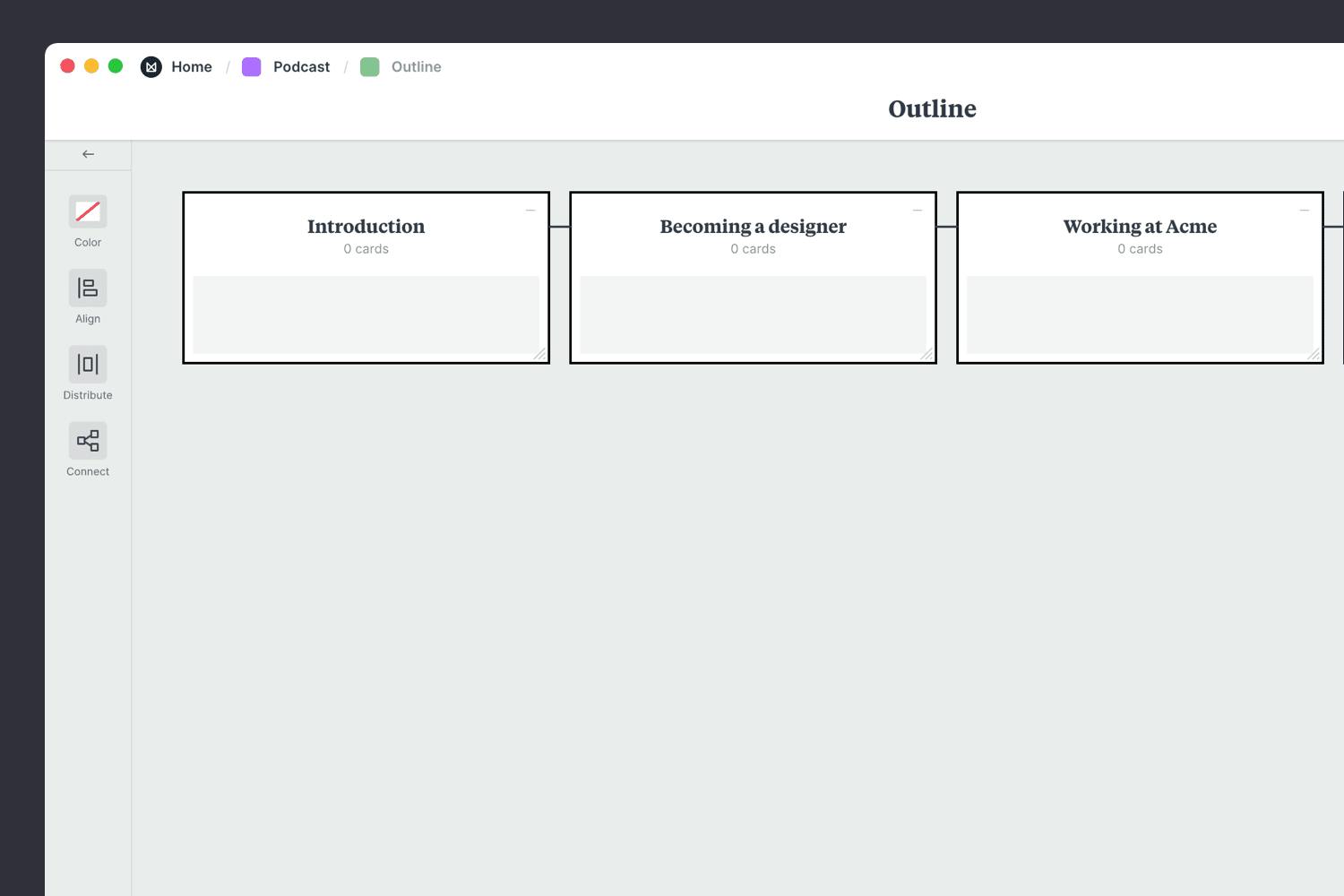Collapse the Becoming a designer column

pos(918,211)
